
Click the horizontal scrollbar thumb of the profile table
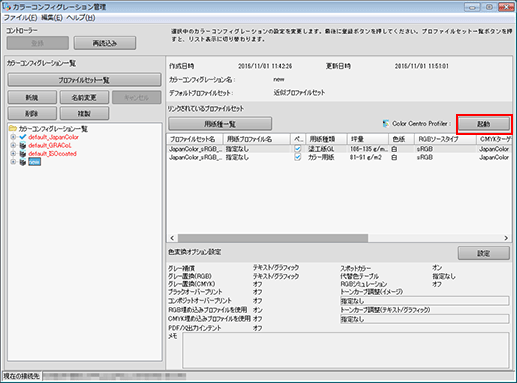tap(273, 238)
